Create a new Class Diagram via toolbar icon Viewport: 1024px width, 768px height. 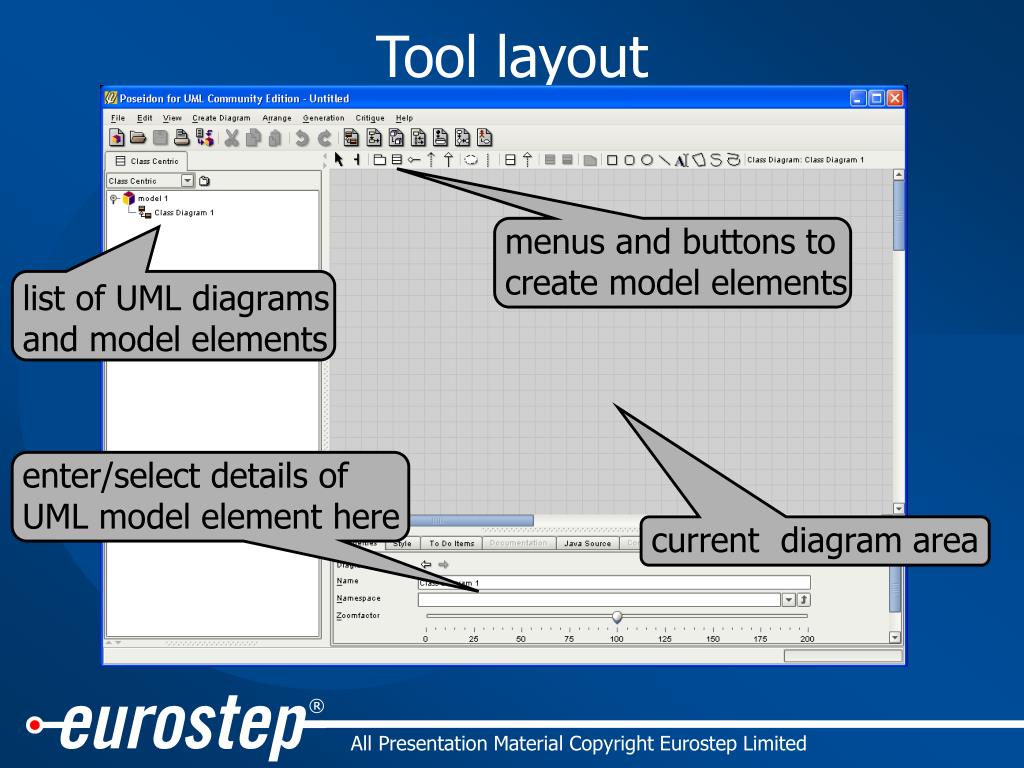[351, 137]
